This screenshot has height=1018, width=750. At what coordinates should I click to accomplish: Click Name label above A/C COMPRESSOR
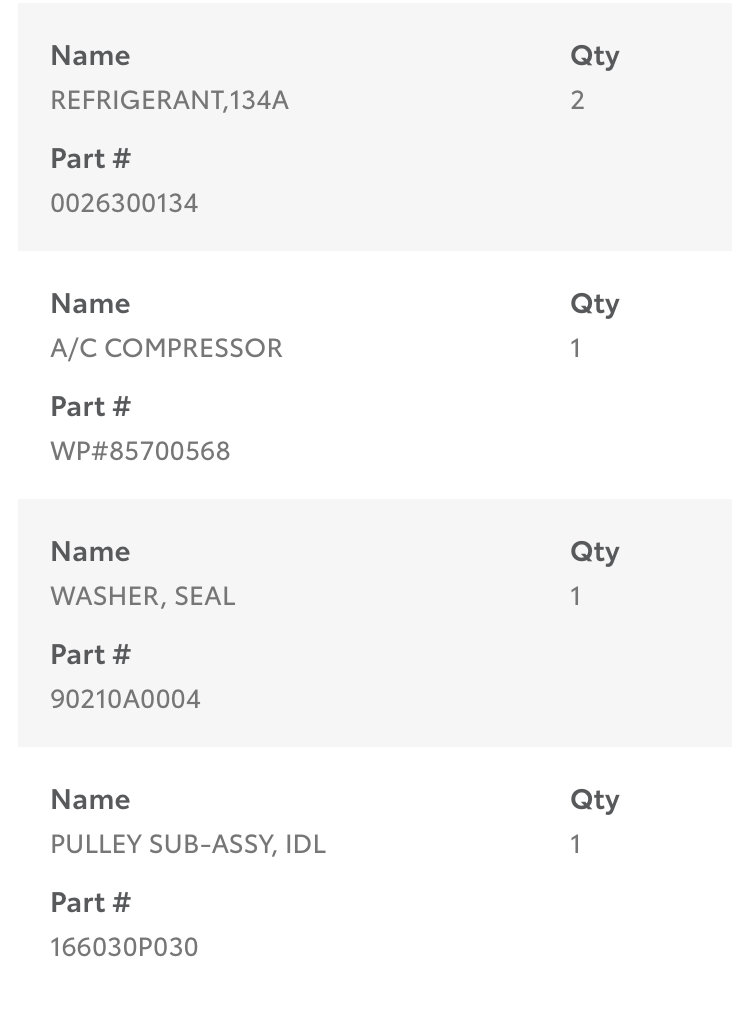(x=90, y=304)
